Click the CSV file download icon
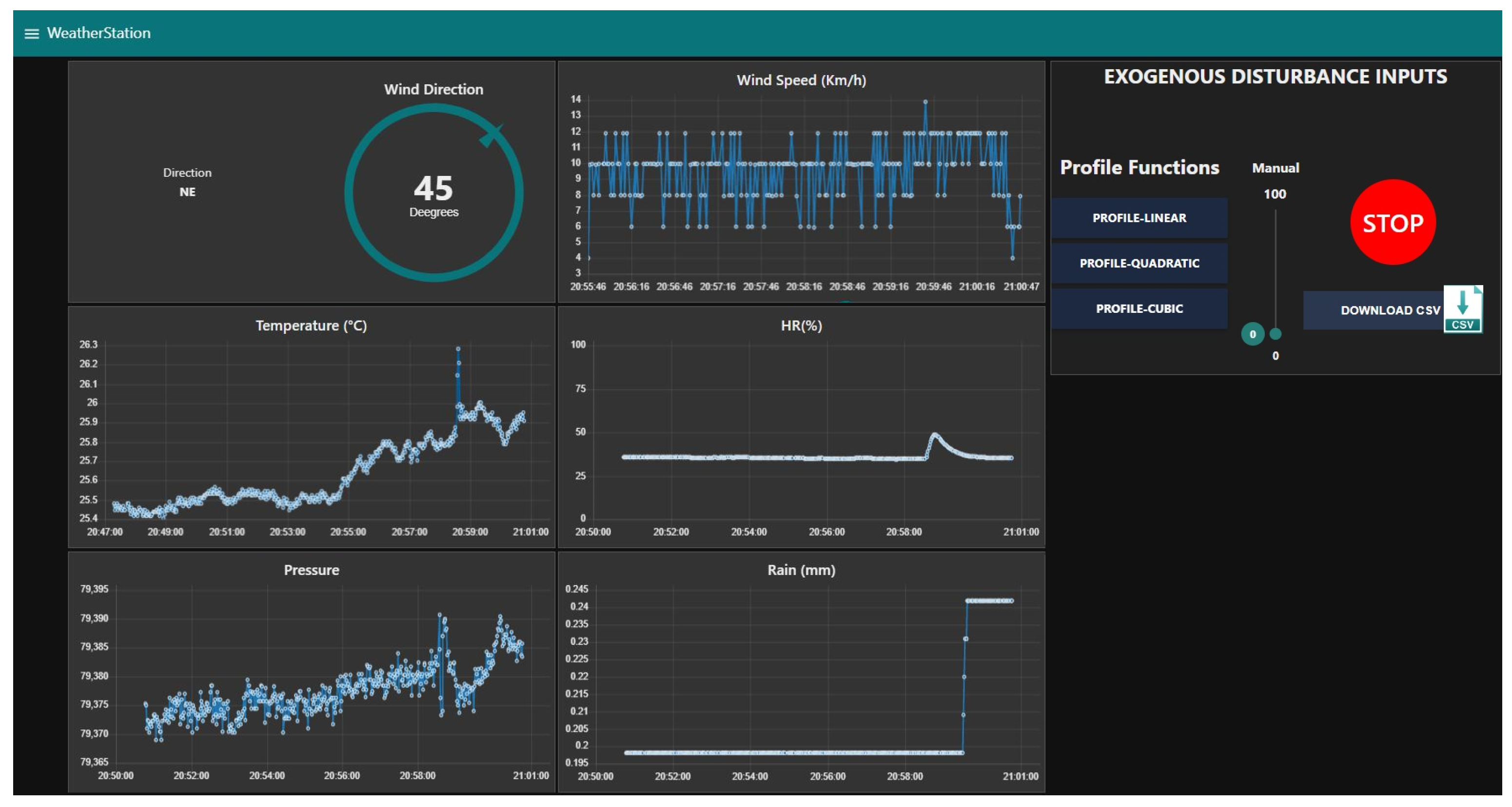The width and height of the screenshot is (1512, 807). pyautogui.click(x=1462, y=309)
